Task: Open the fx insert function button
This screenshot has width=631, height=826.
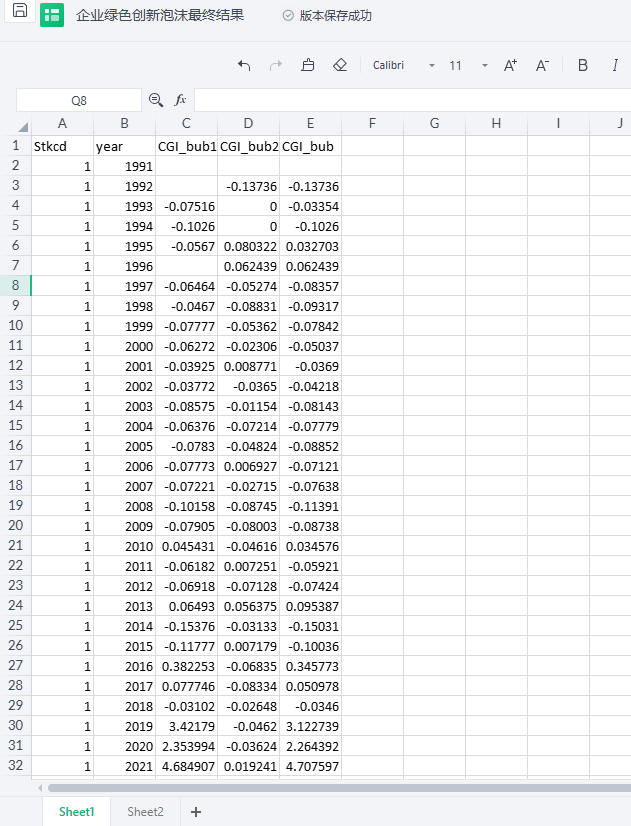Action: (180, 100)
